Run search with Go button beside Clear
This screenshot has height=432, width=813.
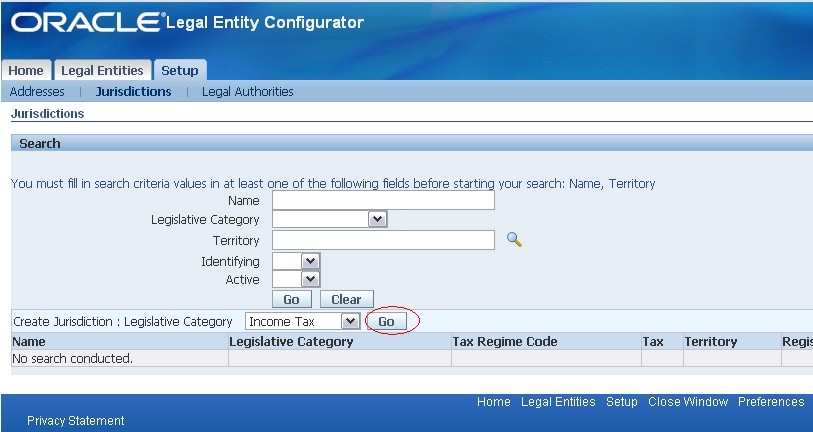(291, 299)
